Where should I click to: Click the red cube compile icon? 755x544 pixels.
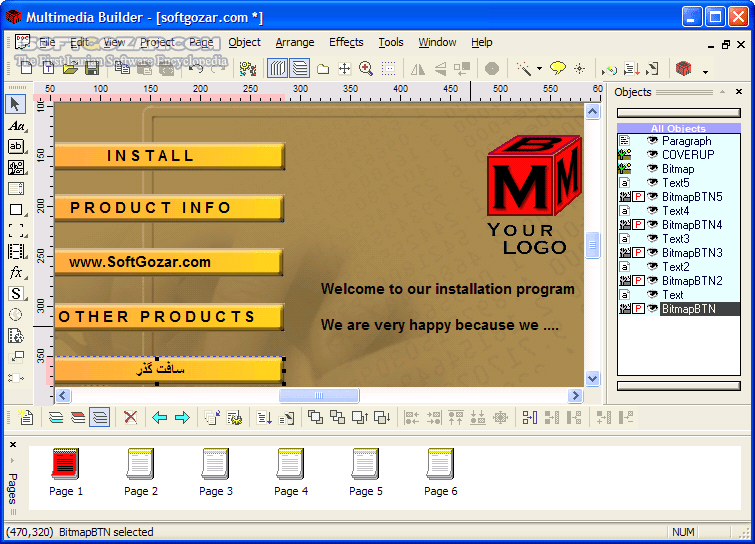pos(683,69)
